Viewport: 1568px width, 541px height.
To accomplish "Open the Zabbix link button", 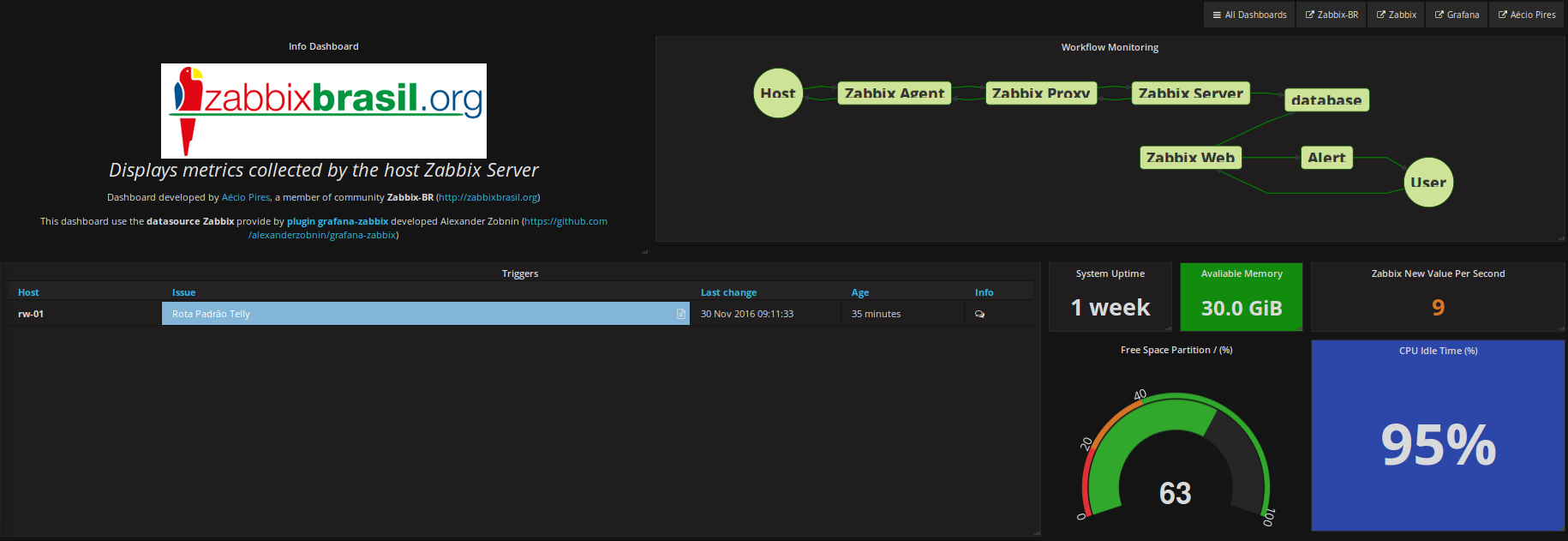I will click(x=1396, y=15).
